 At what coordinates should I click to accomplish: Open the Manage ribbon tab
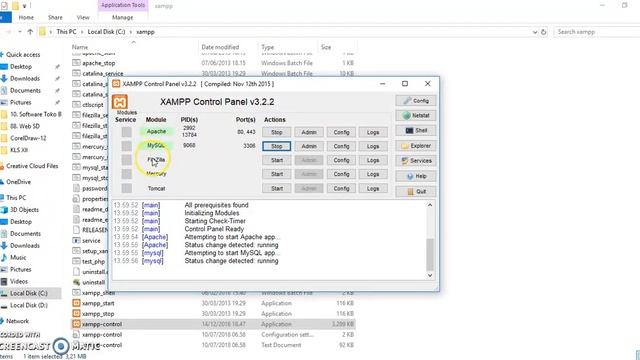(x=122, y=18)
